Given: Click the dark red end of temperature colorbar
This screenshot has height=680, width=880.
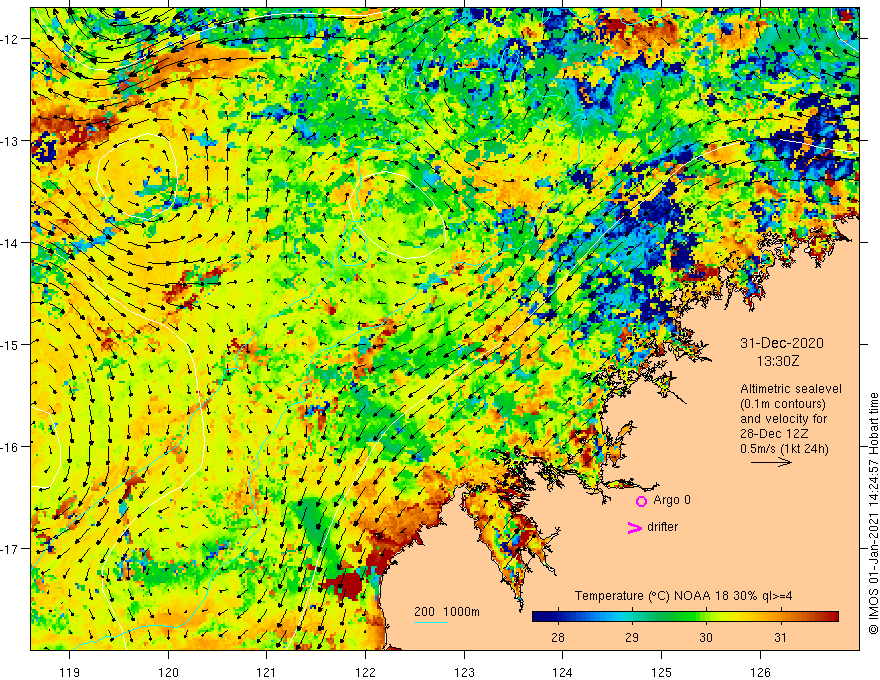Looking at the screenshot, I should point(831,617).
